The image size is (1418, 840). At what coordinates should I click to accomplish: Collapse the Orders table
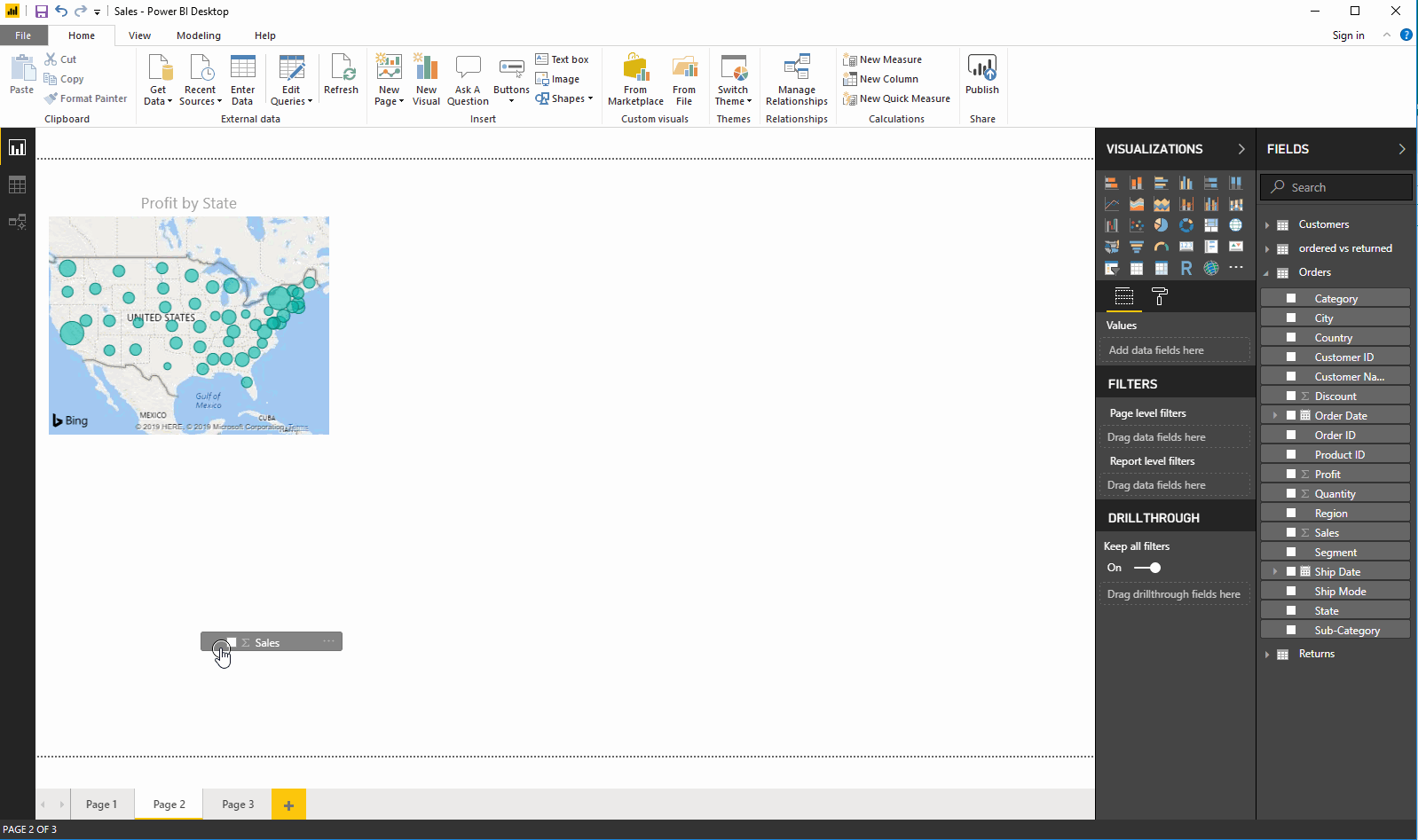coord(1267,273)
